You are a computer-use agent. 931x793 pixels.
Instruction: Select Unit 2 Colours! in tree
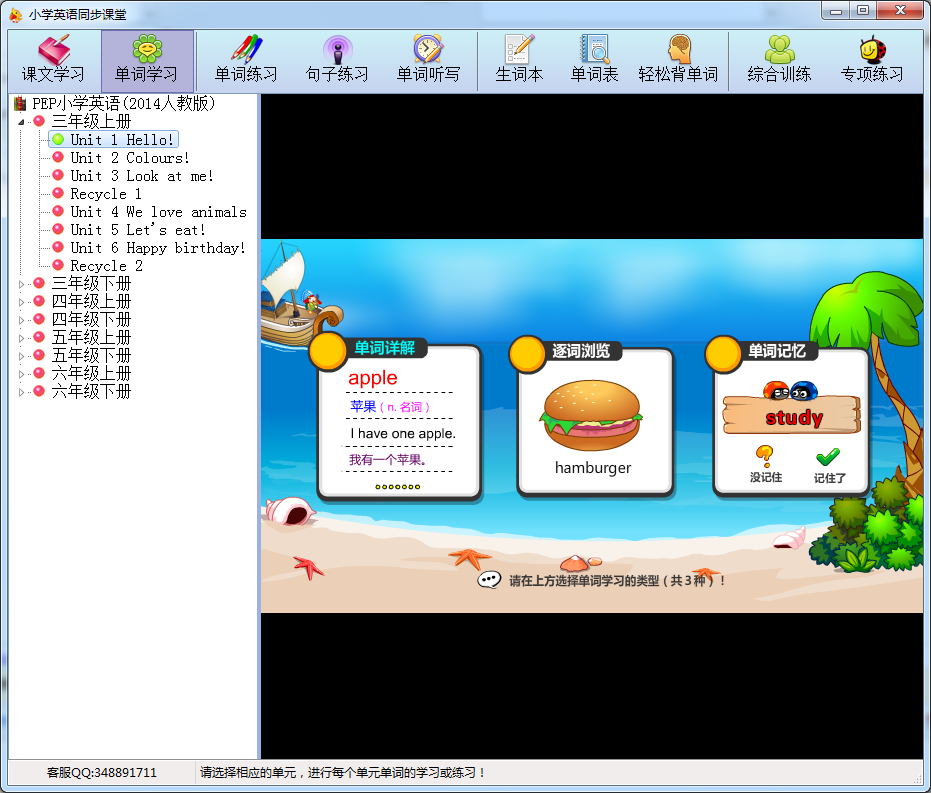coord(129,158)
